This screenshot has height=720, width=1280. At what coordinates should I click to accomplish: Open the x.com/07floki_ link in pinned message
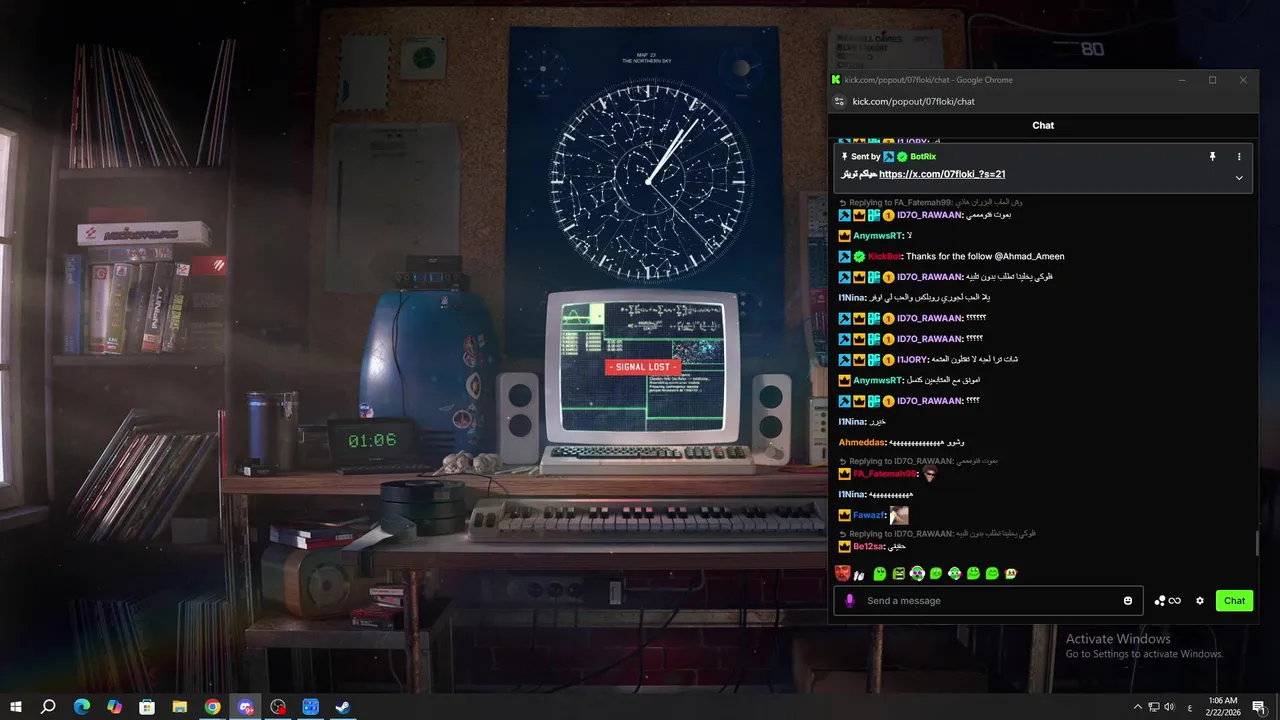[942, 174]
